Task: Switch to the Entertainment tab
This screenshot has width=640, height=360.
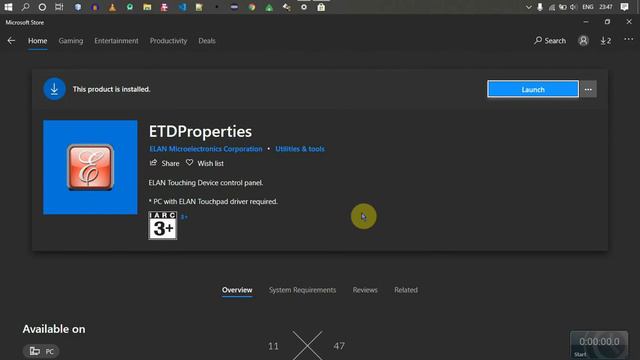Action: coord(116,41)
